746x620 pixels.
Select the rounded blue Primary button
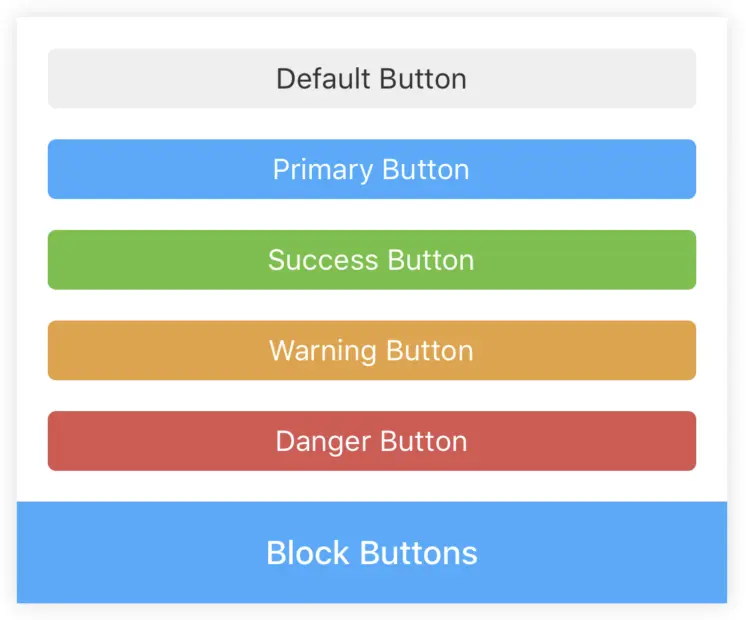371,169
